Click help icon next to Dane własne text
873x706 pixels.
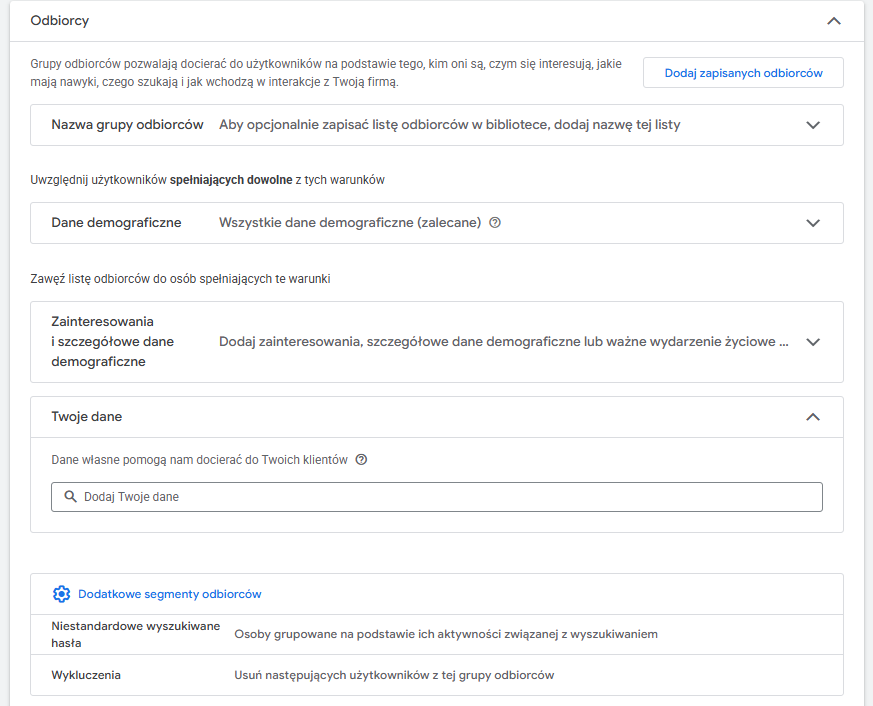coord(361,460)
